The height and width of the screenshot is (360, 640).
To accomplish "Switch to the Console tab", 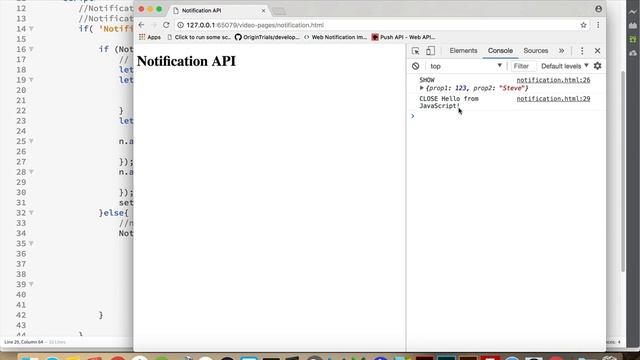I will 500,51.
